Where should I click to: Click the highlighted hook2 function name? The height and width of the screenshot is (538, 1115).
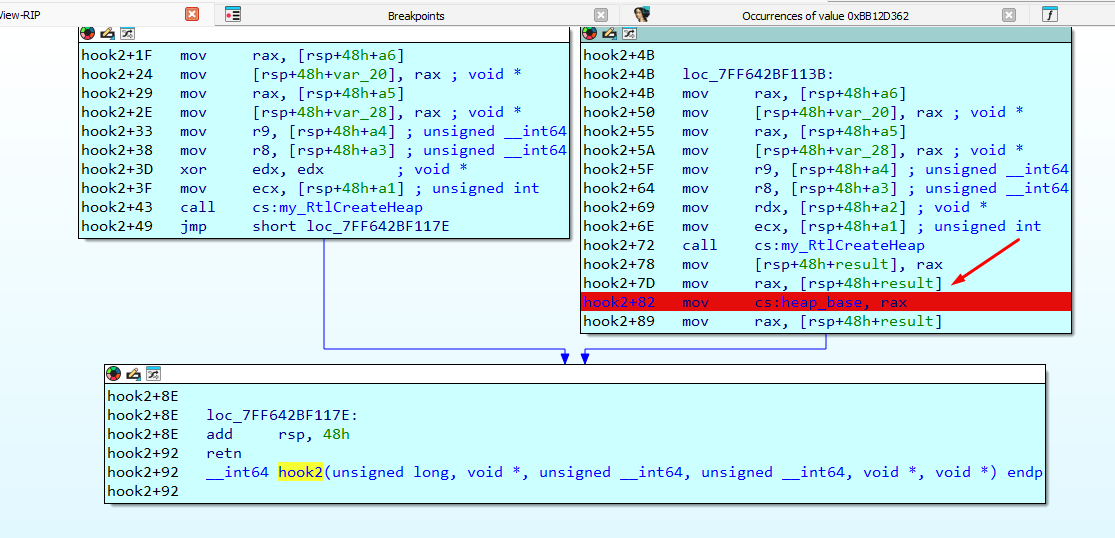coord(300,472)
